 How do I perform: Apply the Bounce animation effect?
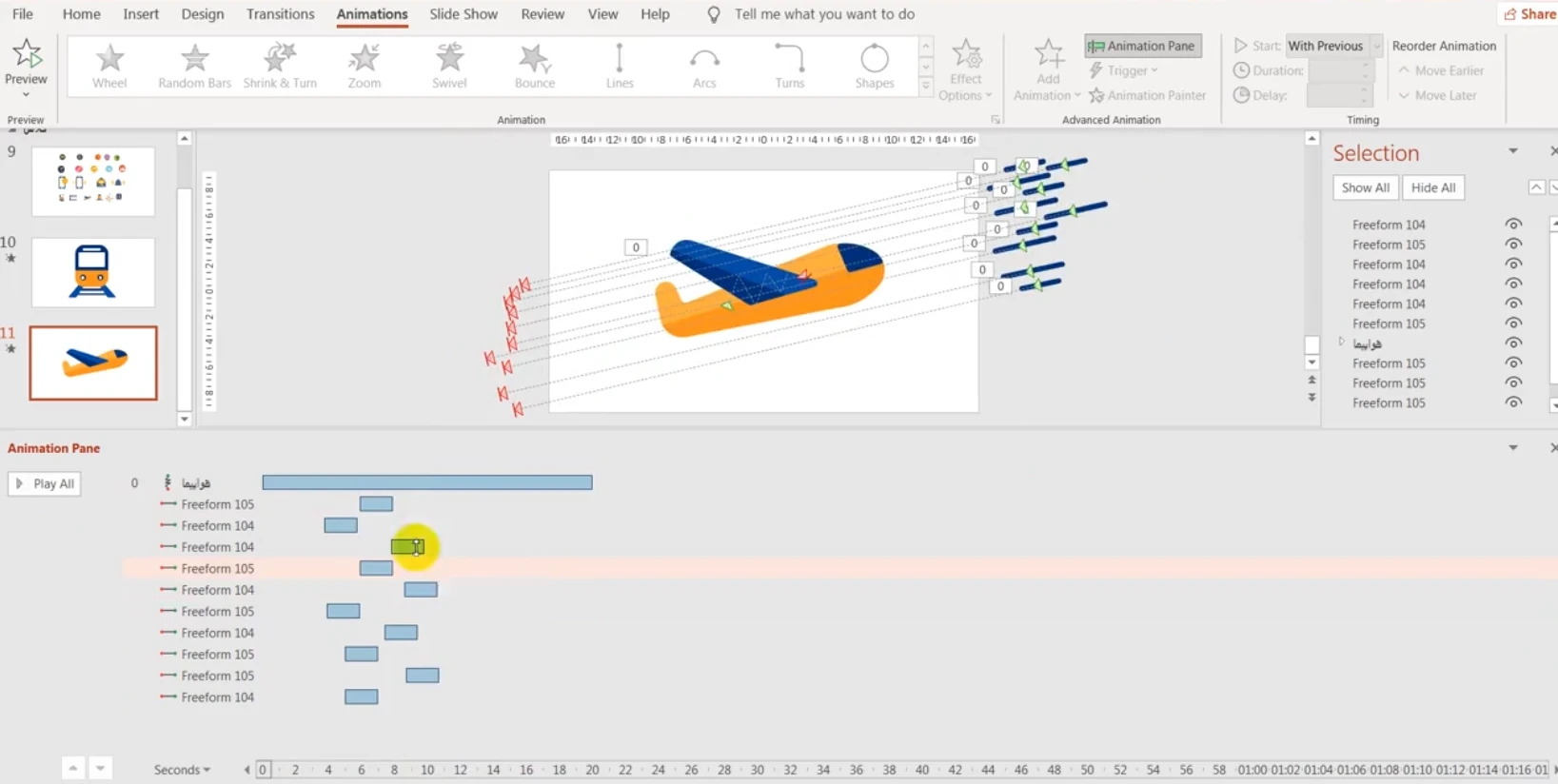pos(534,66)
